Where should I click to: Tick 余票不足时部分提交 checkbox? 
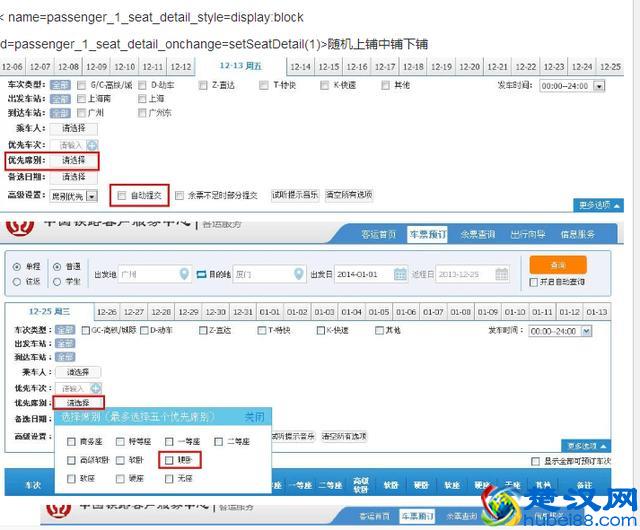[x=179, y=196]
